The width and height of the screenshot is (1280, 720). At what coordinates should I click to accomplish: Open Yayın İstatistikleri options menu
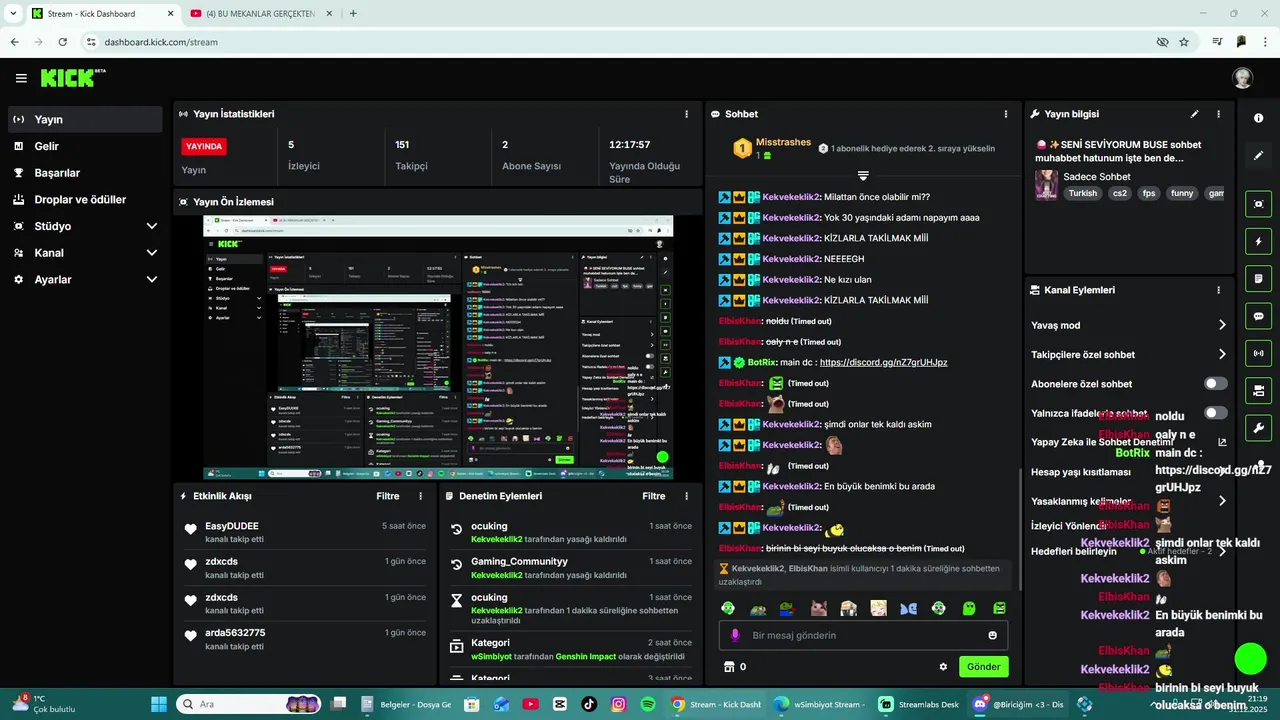(686, 114)
